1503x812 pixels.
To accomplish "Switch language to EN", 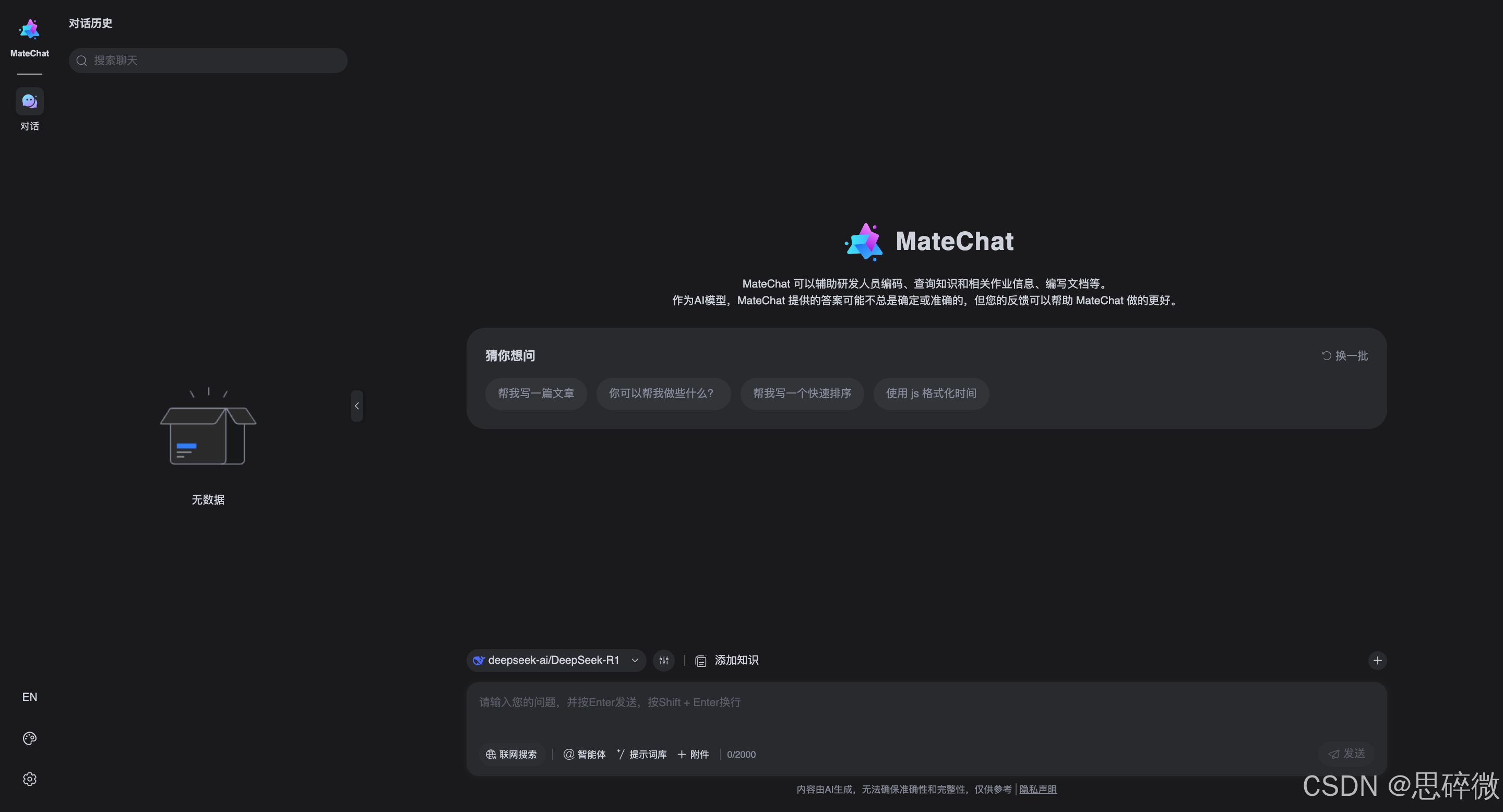I will pos(29,697).
